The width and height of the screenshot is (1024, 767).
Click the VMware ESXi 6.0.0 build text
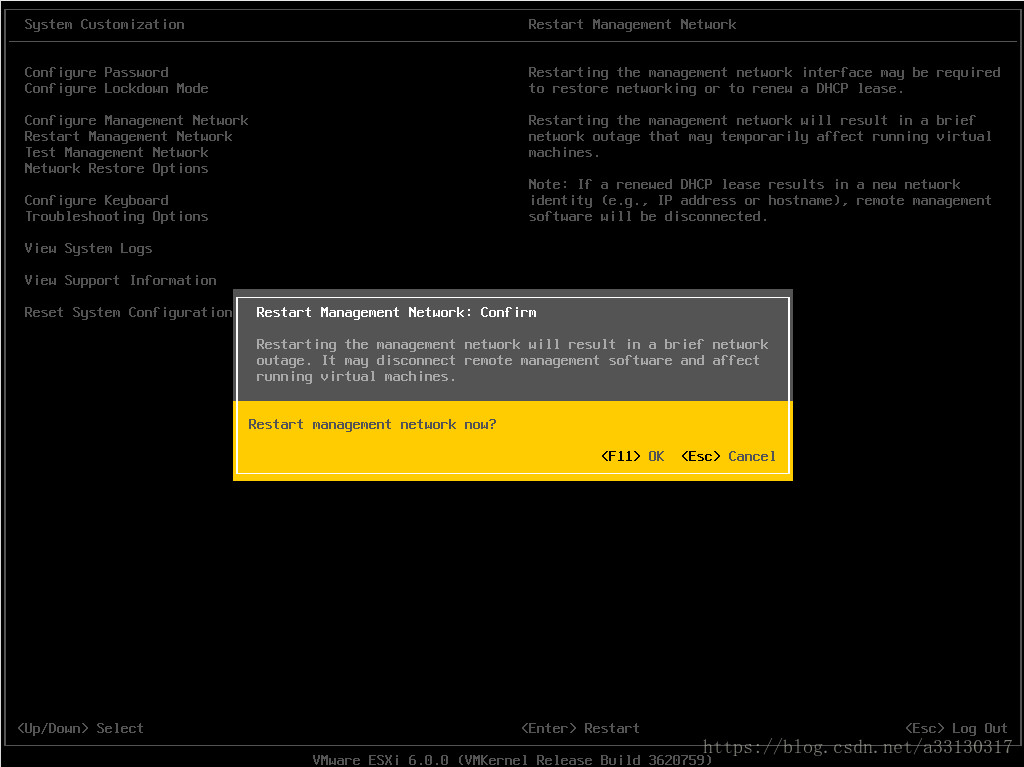pyautogui.click(x=512, y=759)
